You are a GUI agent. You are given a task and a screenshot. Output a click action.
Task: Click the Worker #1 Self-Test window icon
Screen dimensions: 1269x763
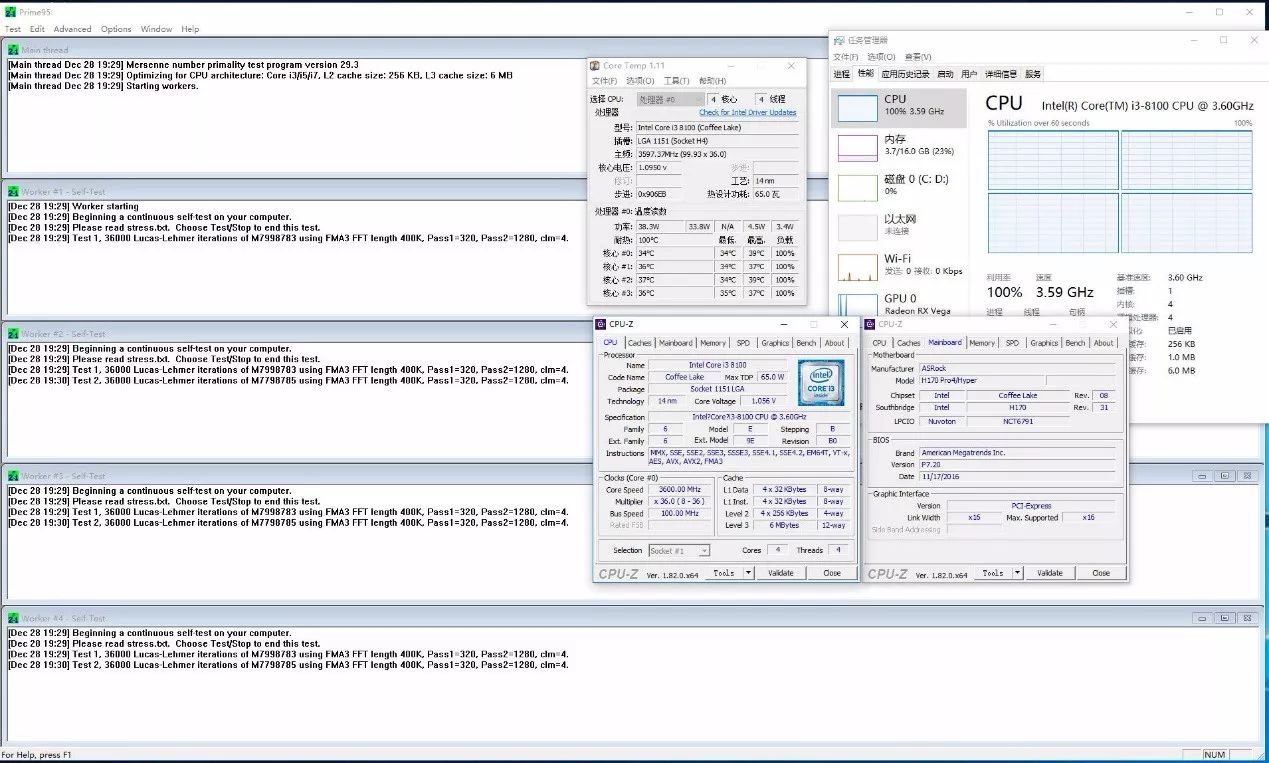pos(13,192)
